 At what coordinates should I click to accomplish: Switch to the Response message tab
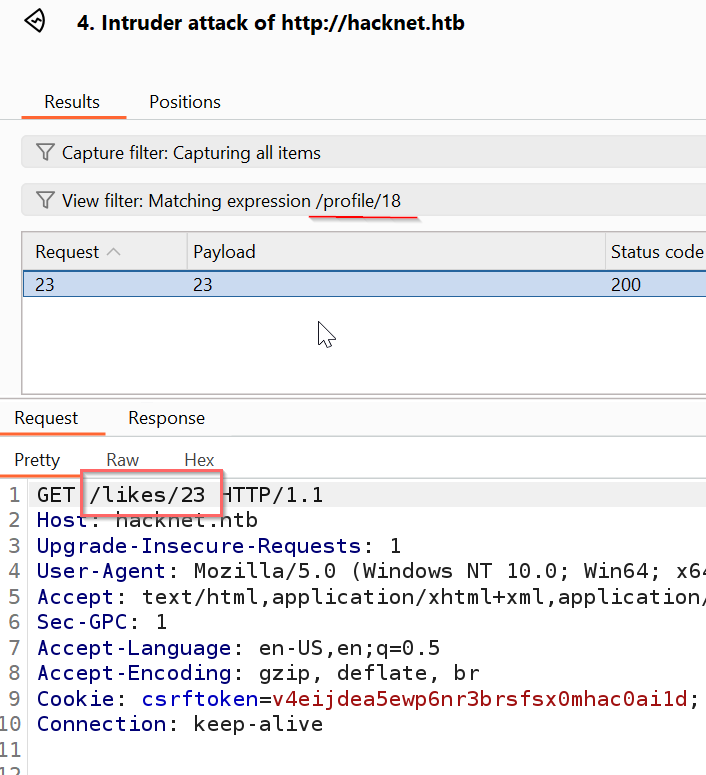pyautogui.click(x=166, y=418)
